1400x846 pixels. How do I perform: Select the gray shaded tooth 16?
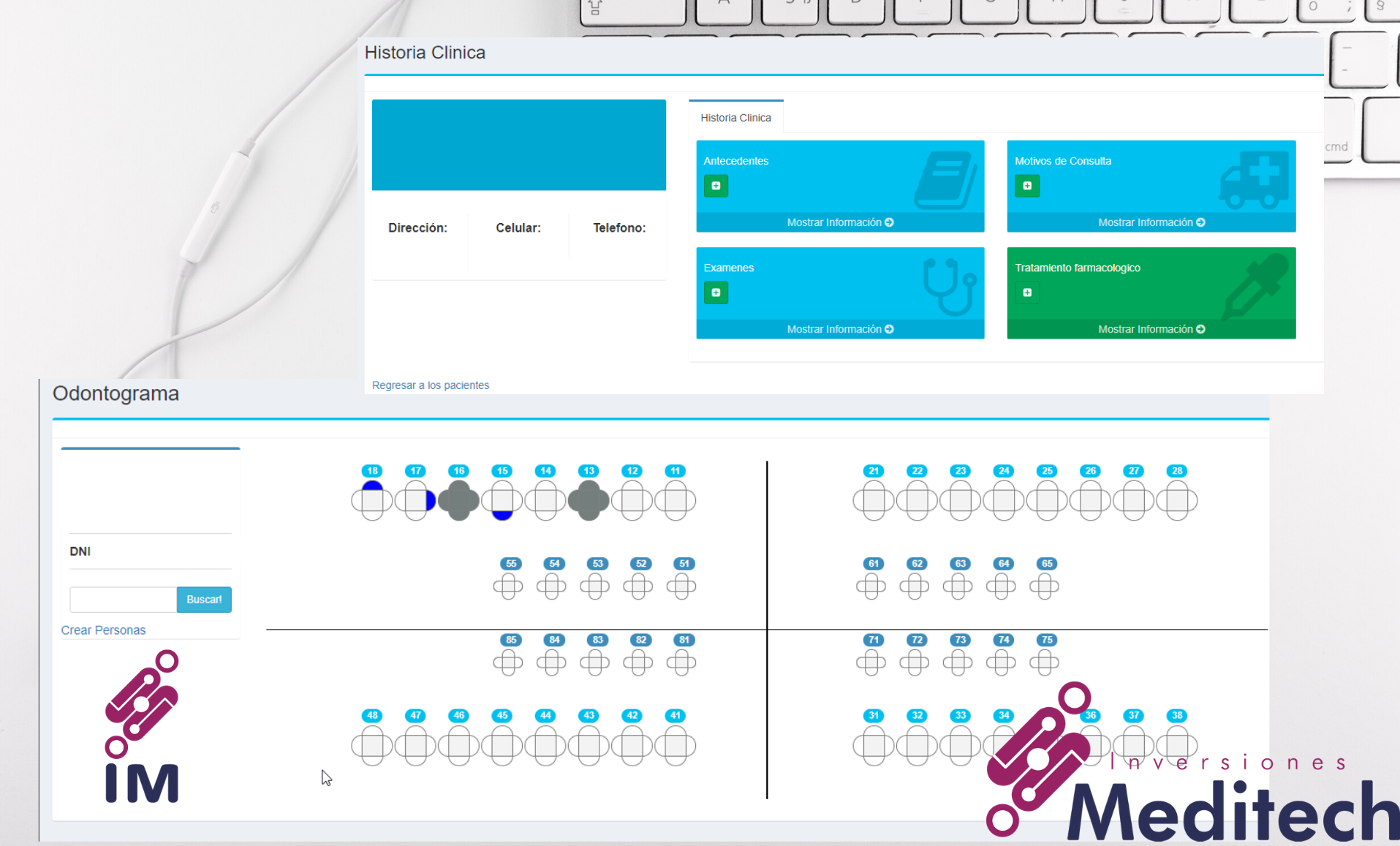pyautogui.click(x=458, y=501)
